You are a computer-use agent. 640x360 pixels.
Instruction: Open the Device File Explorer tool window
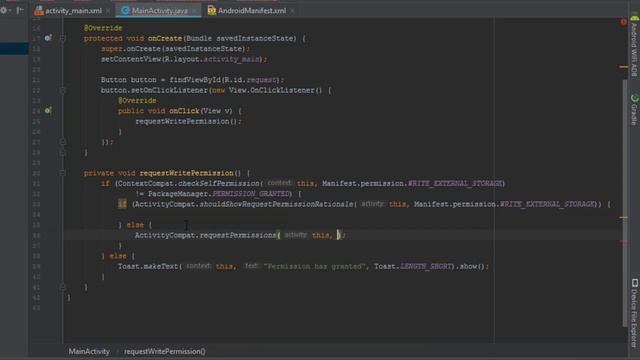tap(634, 312)
